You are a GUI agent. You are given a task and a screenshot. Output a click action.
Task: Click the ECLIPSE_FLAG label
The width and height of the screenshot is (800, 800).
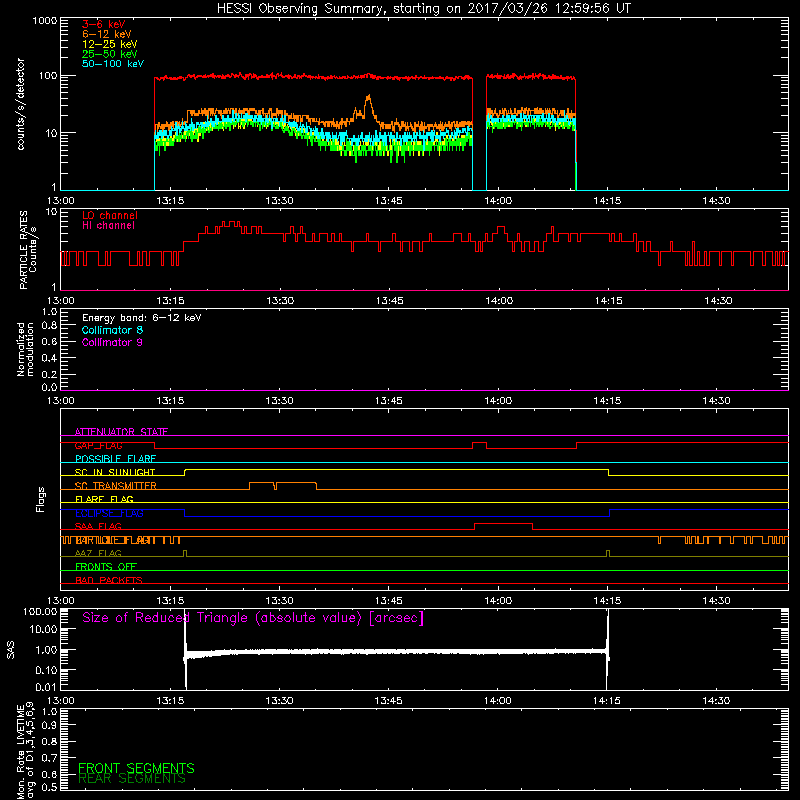(109, 513)
